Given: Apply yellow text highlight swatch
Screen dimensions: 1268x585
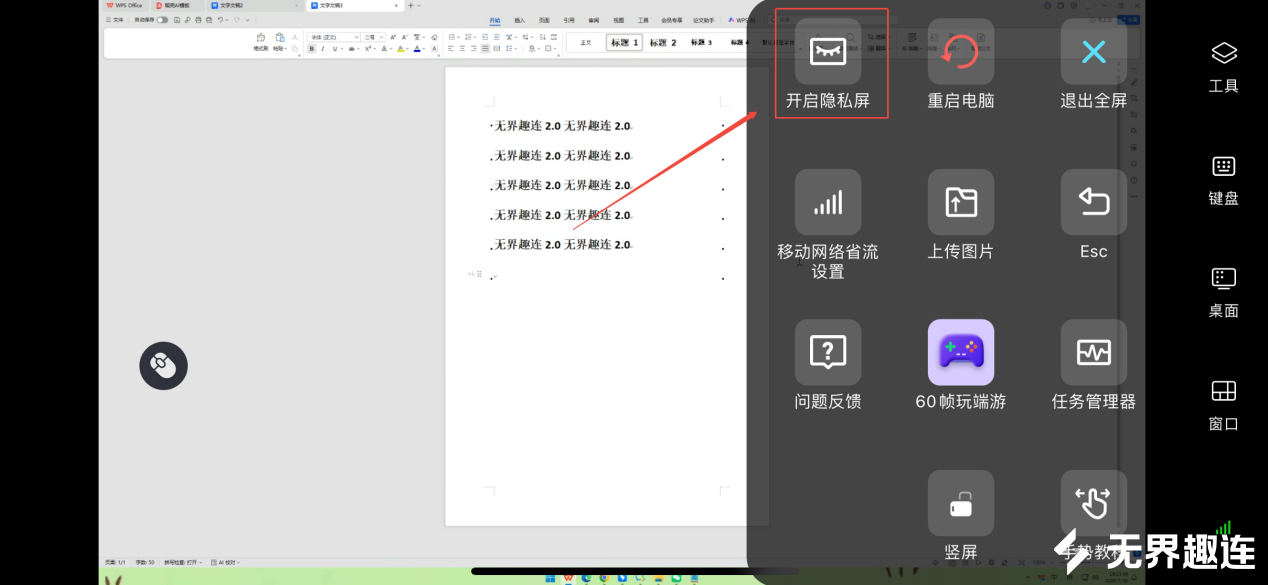Looking at the screenshot, I should 399,49.
